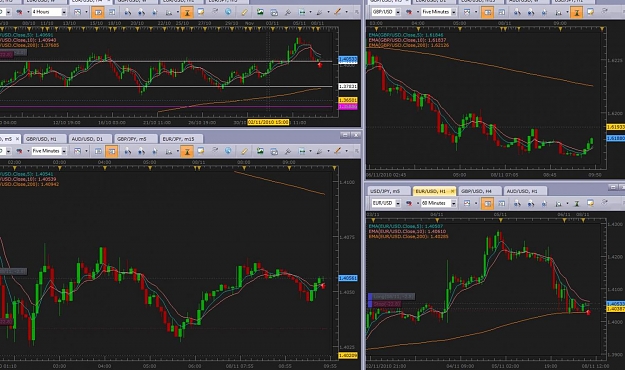Click the orange pencil draw icon in the EUR/USD m5 window
This screenshot has height=370, width=625.
(338, 151)
